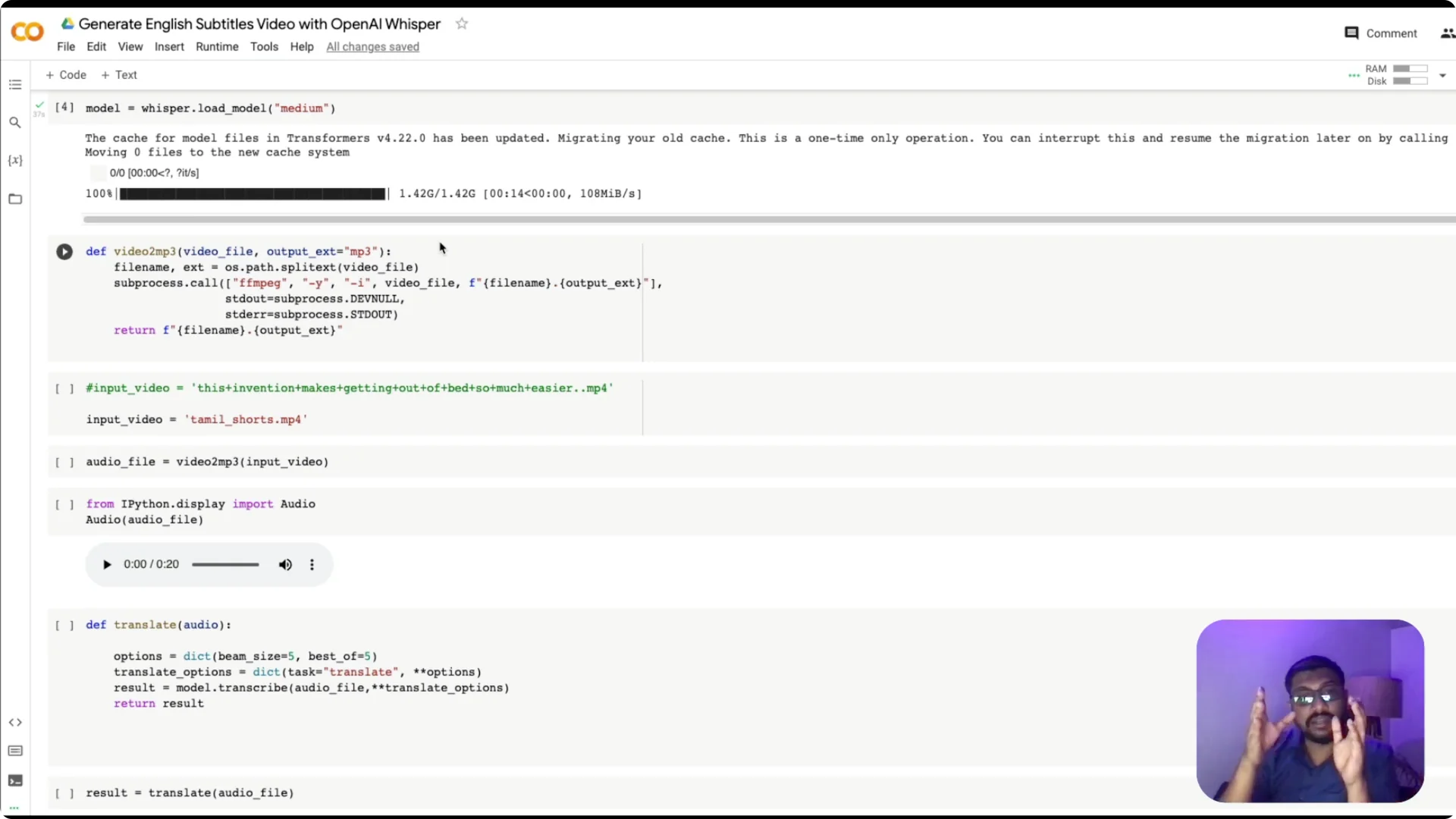Open the Find and replace panel
Viewport: 1456px width, 819px height.
[15, 122]
